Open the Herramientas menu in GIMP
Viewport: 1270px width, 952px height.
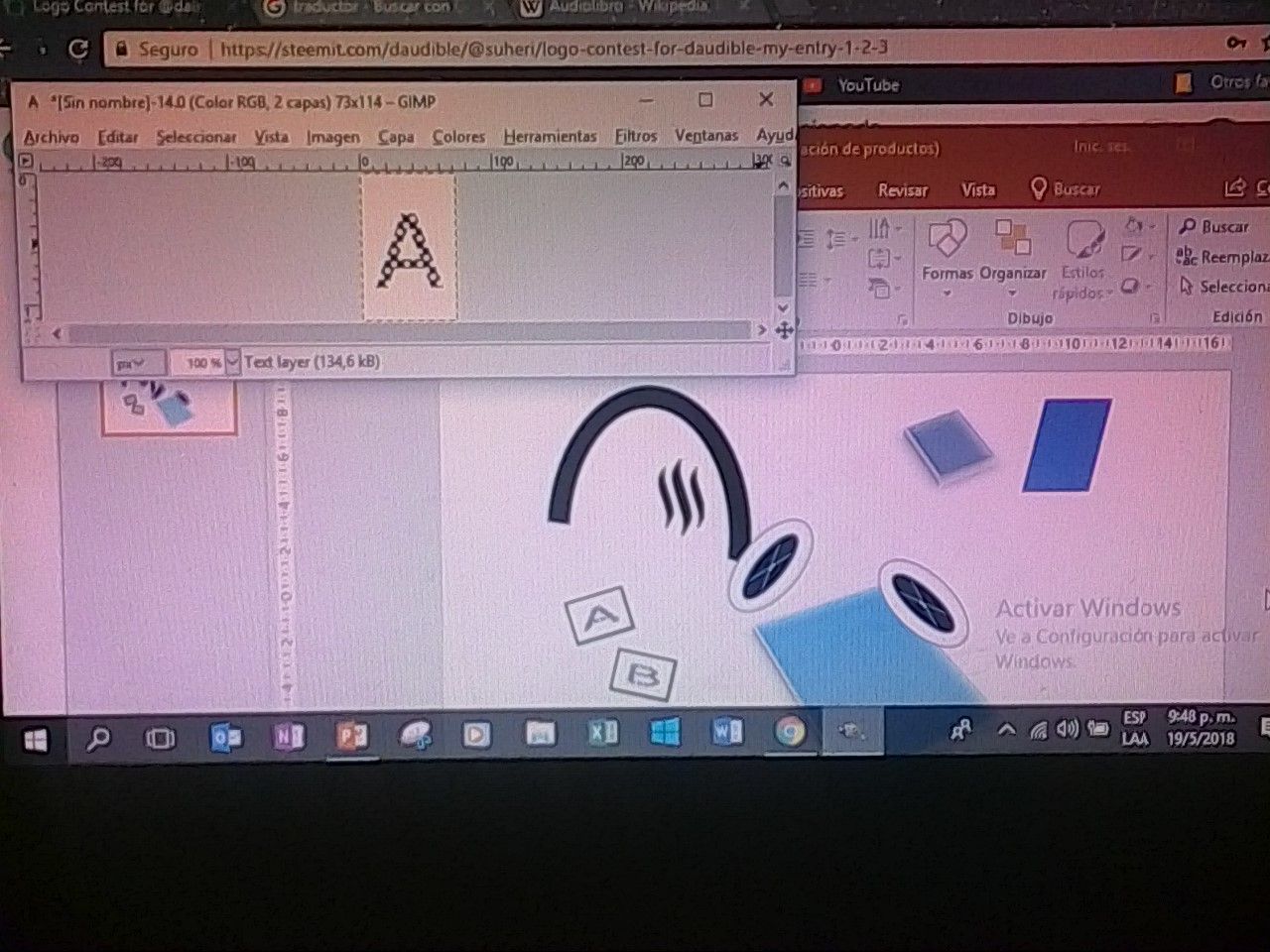click(x=550, y=136)
